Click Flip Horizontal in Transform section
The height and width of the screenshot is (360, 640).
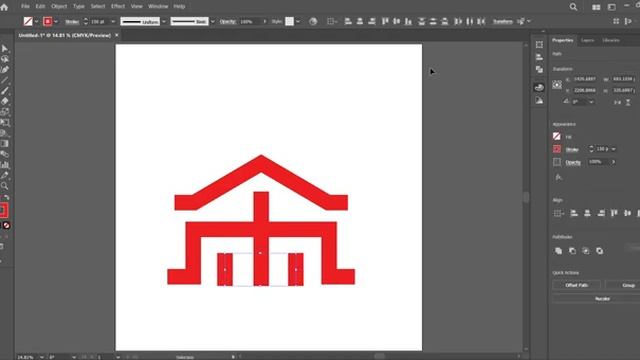pyautogui.click(x=618, y=102)
